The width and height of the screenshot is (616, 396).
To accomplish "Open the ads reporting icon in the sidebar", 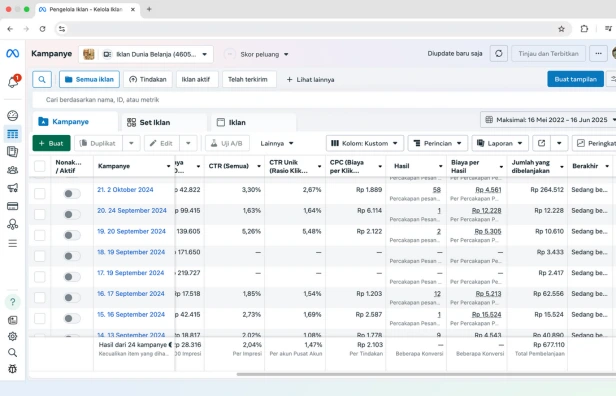I will pyautogui.click(x=13, y=152).
